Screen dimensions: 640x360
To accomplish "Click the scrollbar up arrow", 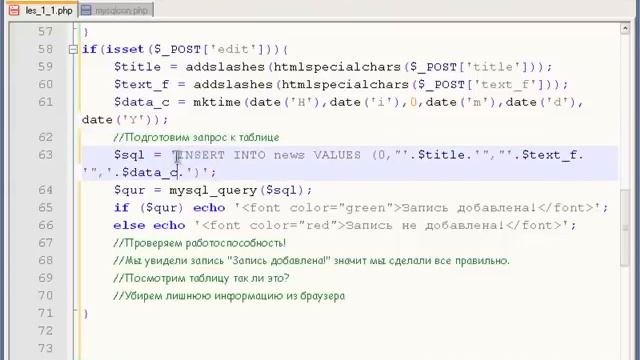I will click(625, 28).
